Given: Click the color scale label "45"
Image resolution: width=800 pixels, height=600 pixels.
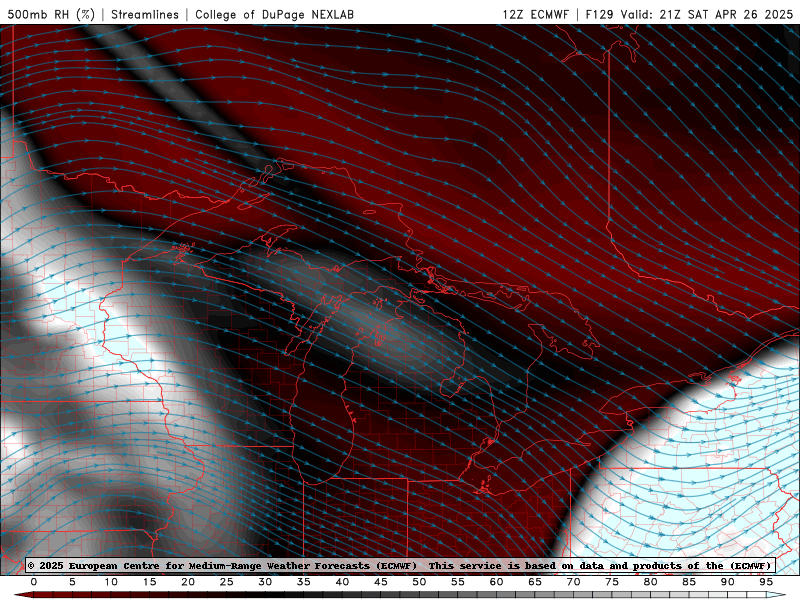Looking at the screenshot, I should [x=381, y=582].
